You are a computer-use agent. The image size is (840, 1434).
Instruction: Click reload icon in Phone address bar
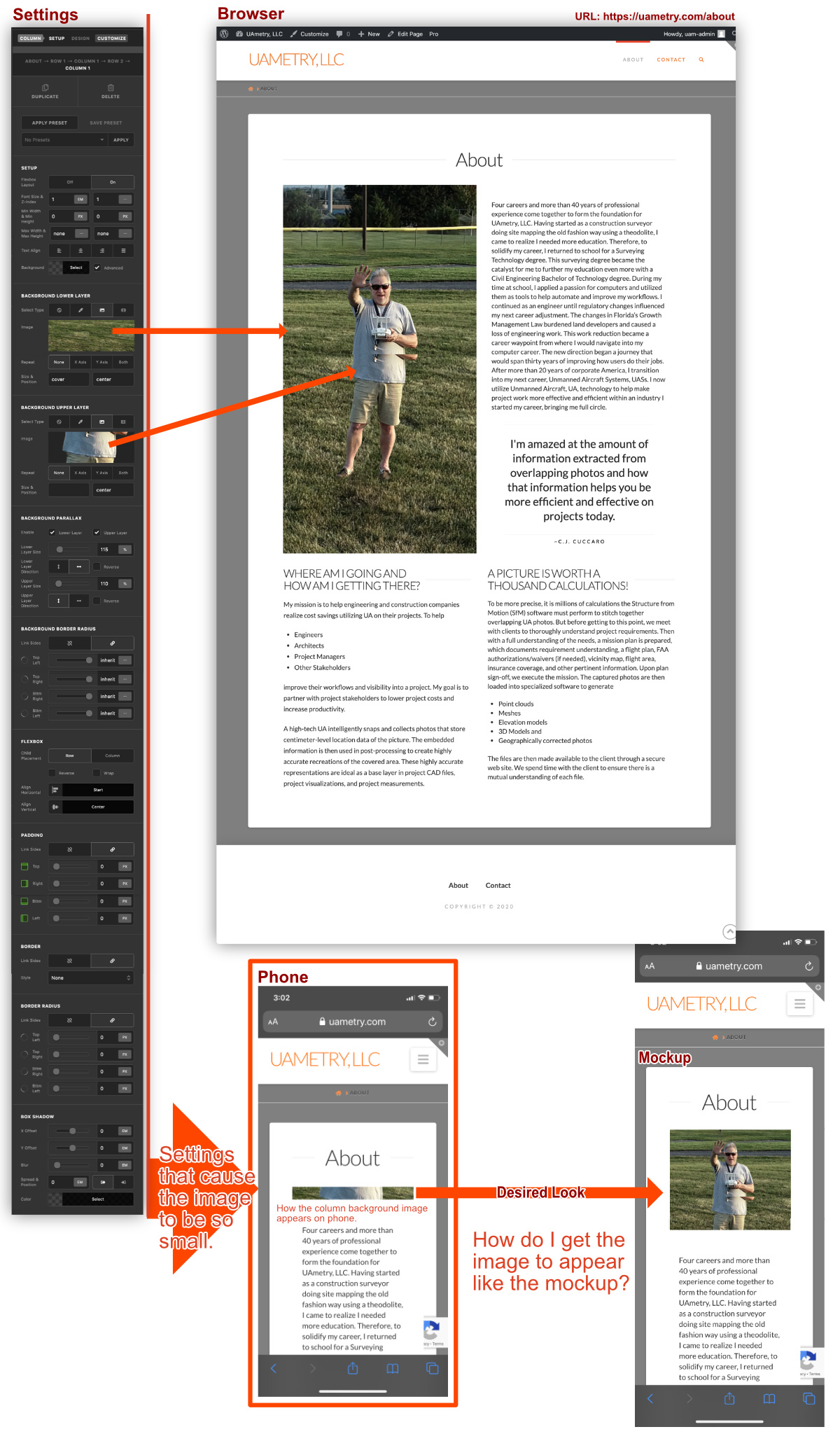pyautogui.click(x=433, y=1022)
